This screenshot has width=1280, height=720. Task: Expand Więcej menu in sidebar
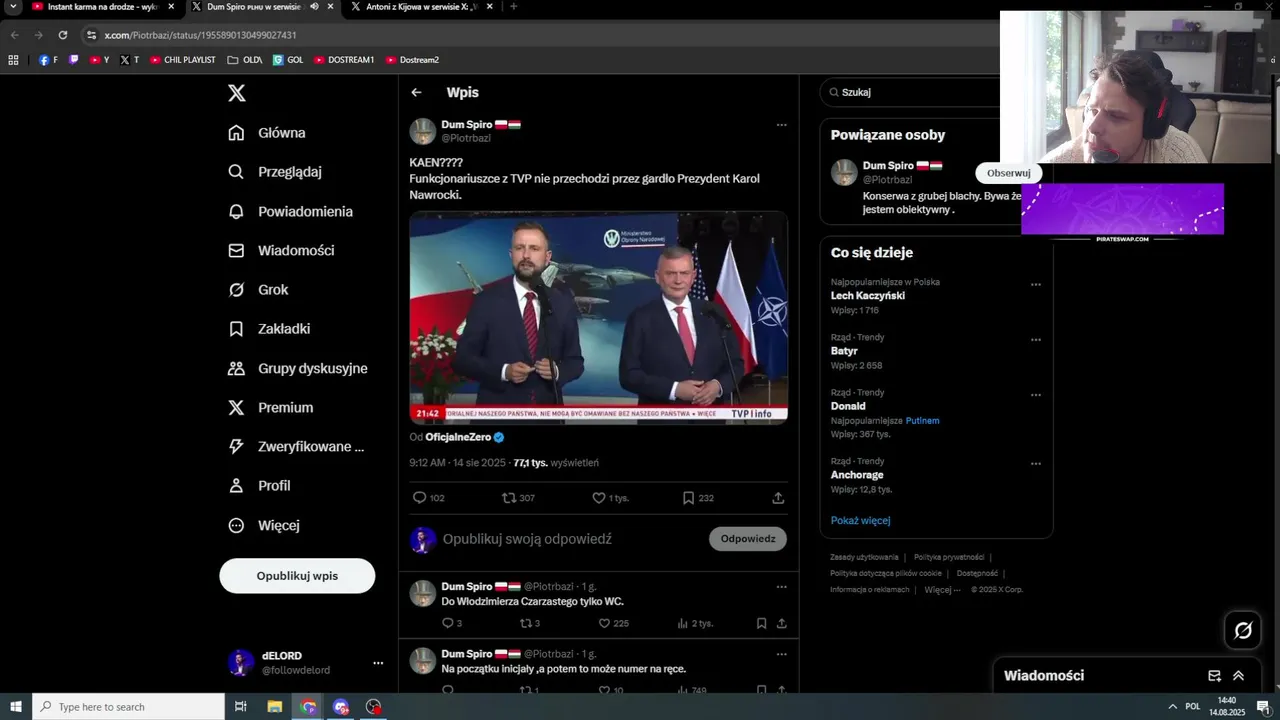(x=264, y=526)
